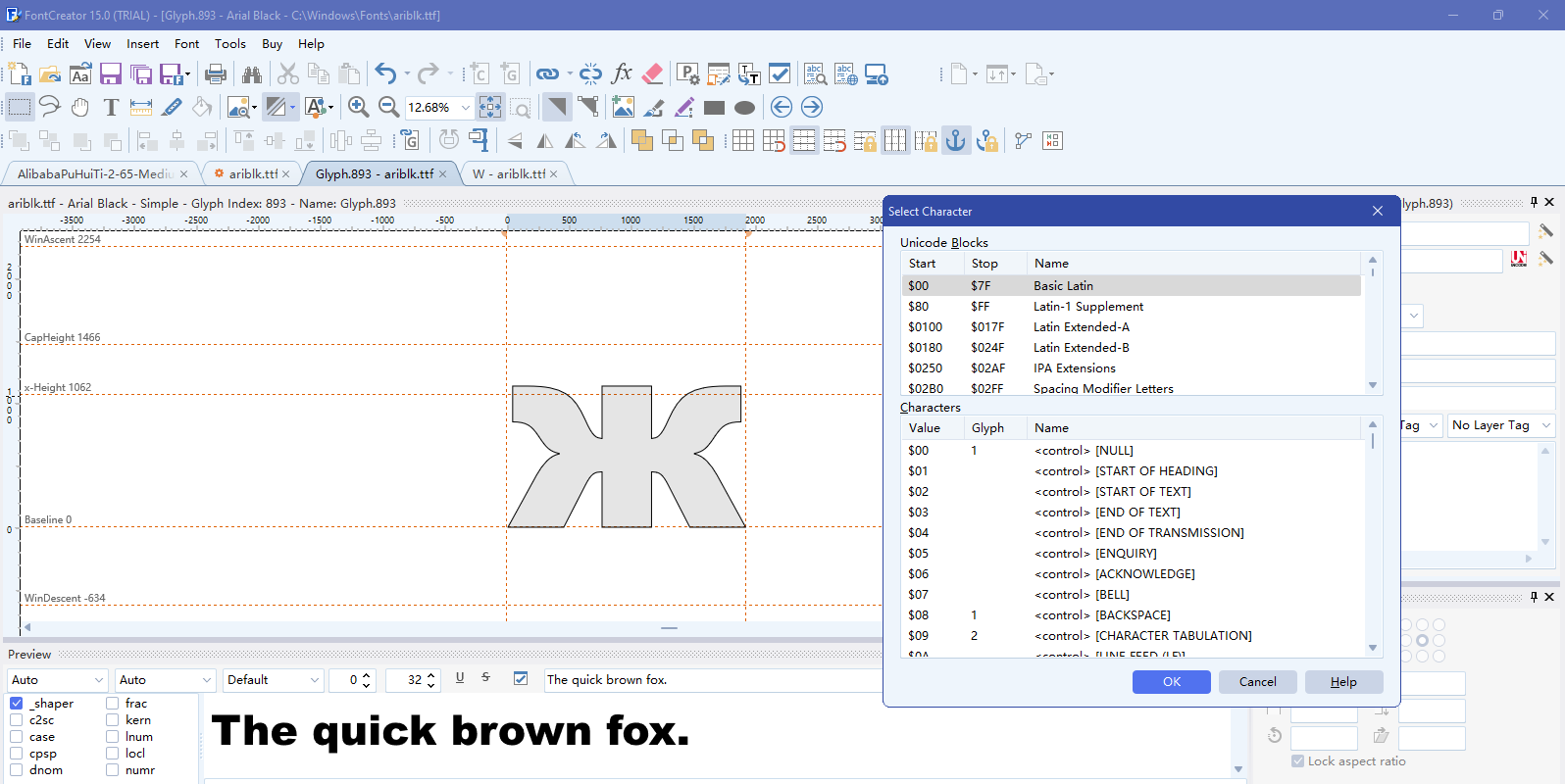Select the Latin Extended-A Unicode block
This screenshot has width=1565, height=784.
click(1082, 327)
